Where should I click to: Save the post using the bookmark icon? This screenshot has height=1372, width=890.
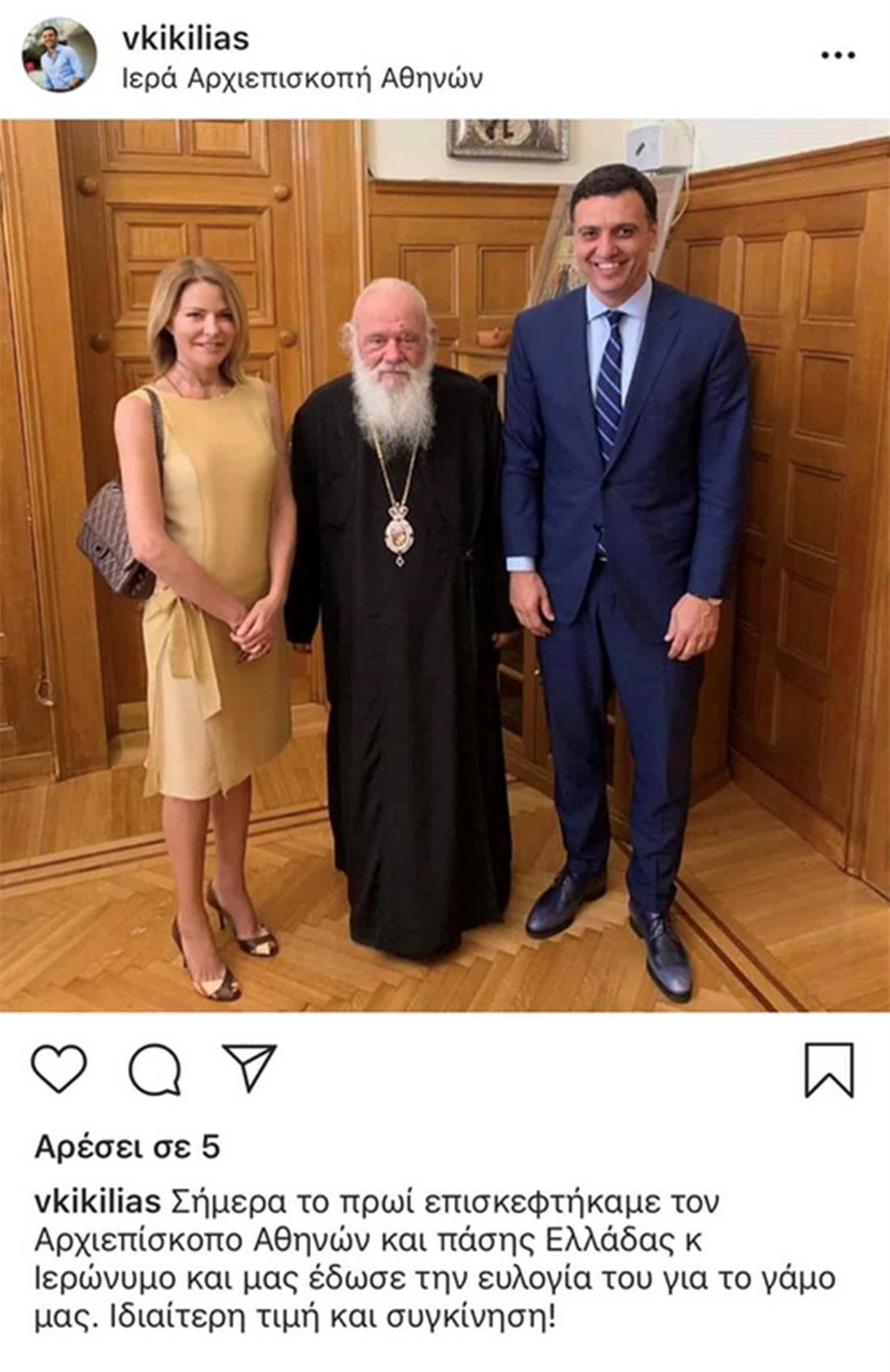click(829, 1070)
